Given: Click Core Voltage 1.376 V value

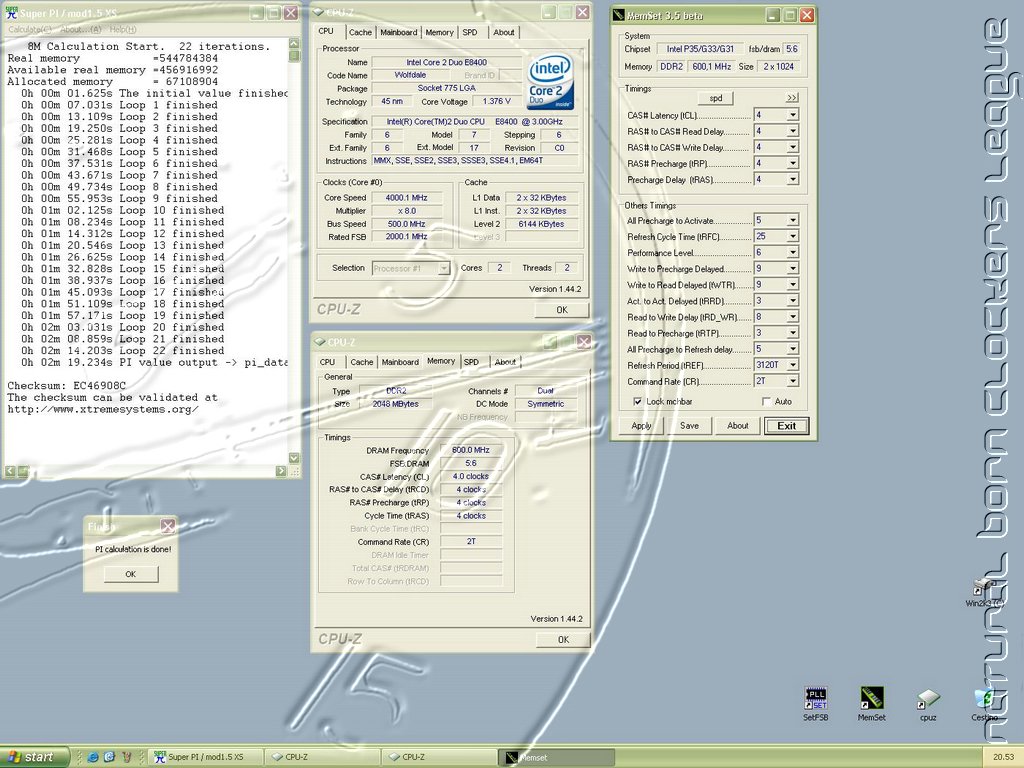Looking at the screenshot, I should (498, 101).
